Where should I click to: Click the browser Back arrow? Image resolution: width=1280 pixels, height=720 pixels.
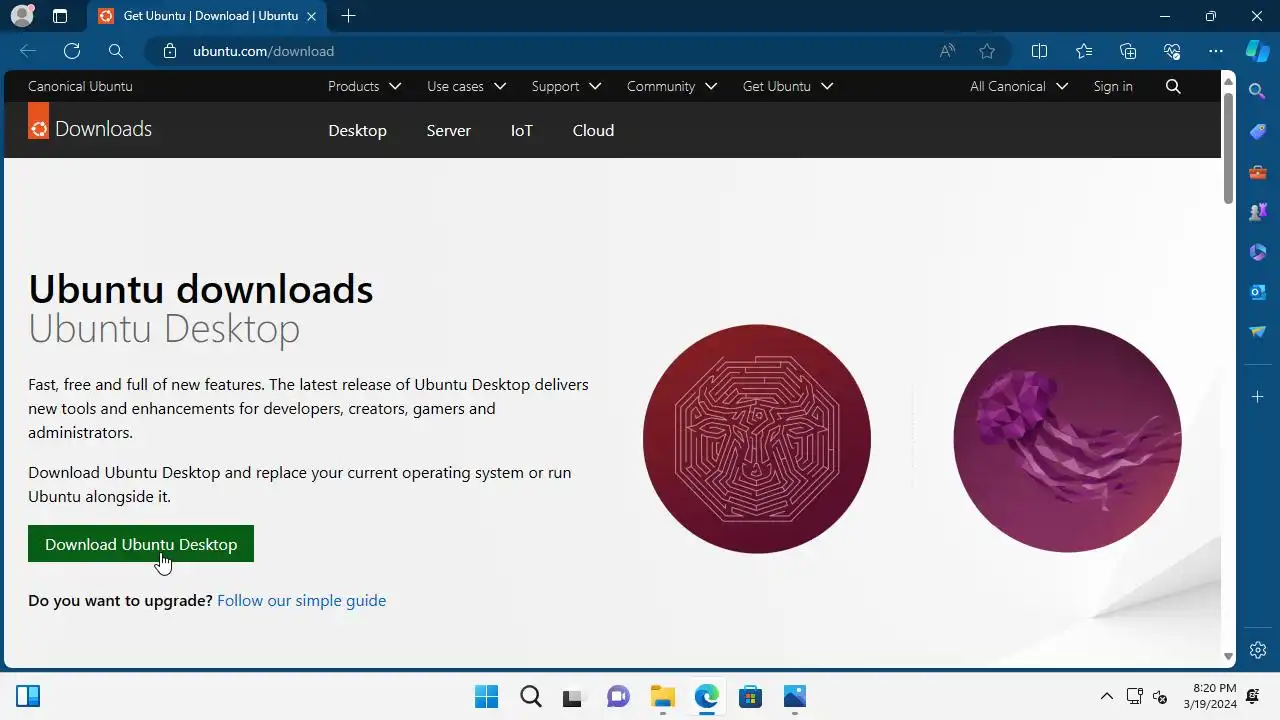point(28,51)
